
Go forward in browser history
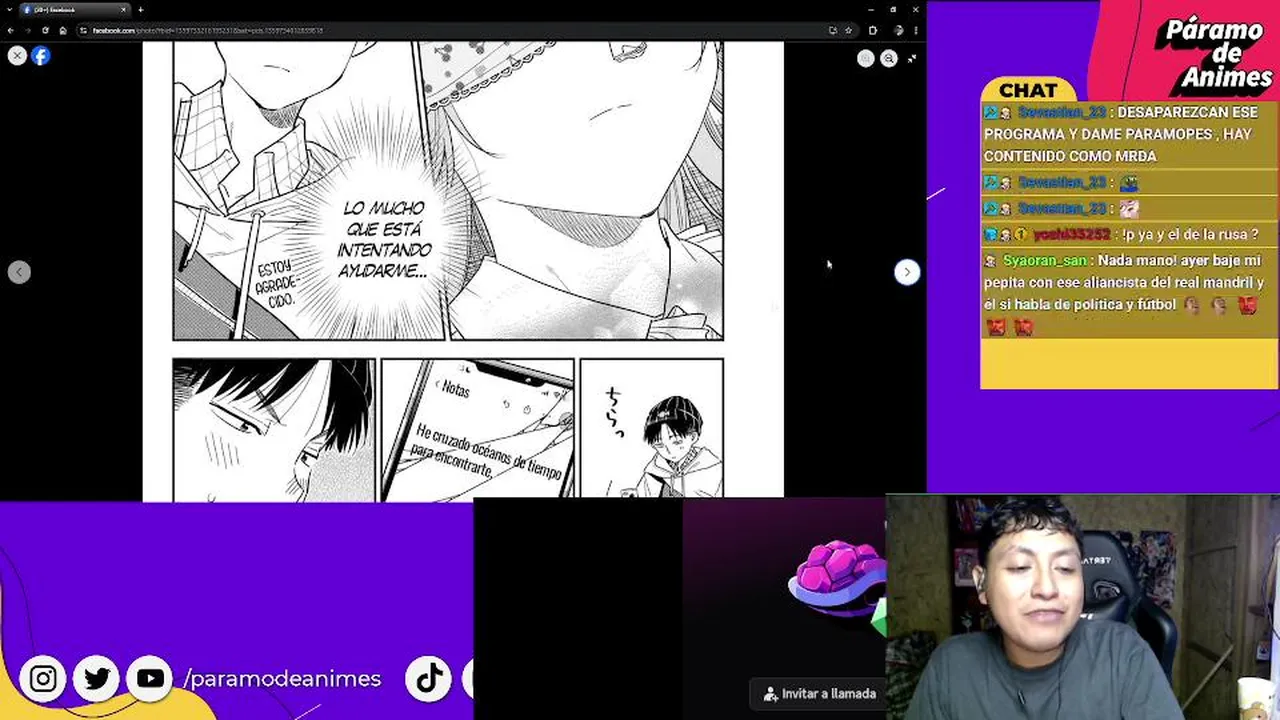[28, 30]
